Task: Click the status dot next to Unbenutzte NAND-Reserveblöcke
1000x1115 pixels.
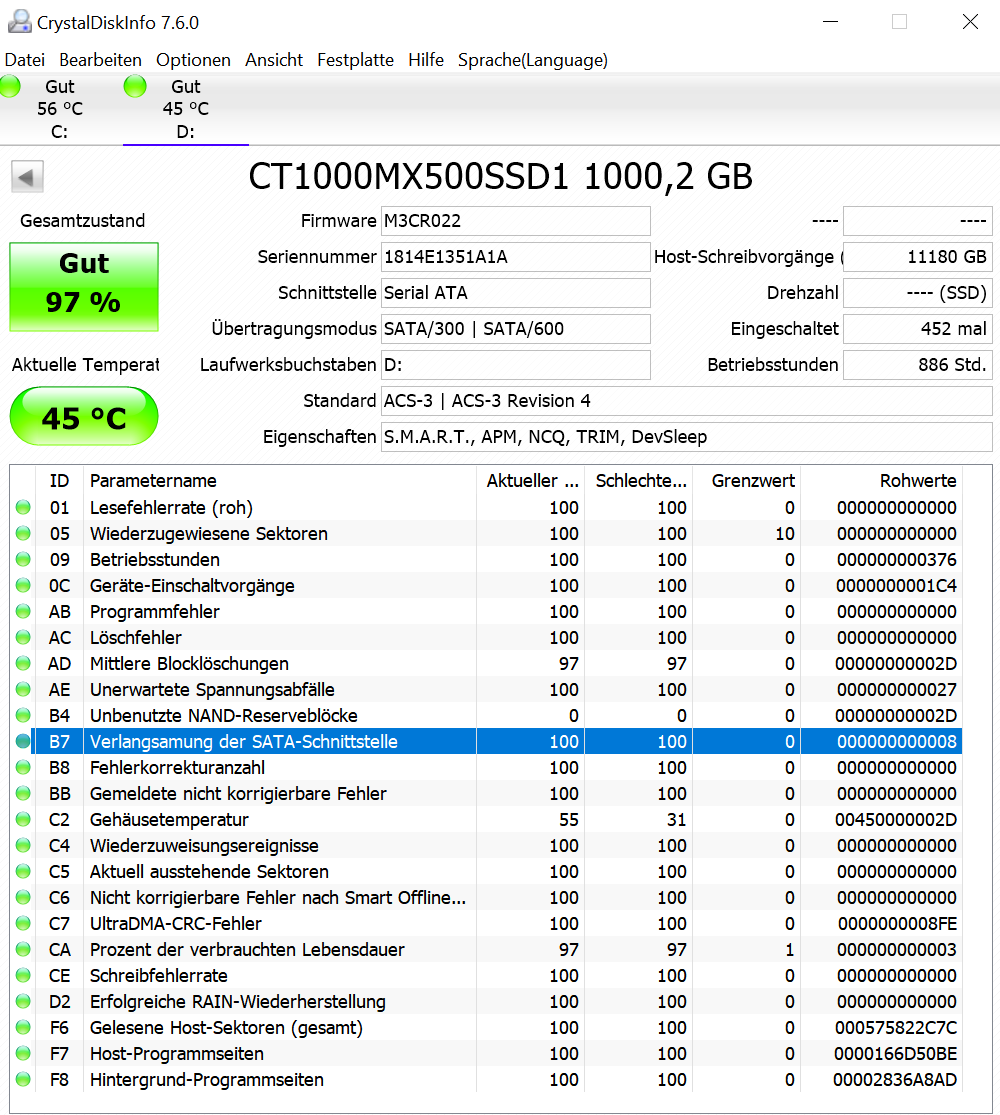Action: pyautogui.click(x=22, y=715)
